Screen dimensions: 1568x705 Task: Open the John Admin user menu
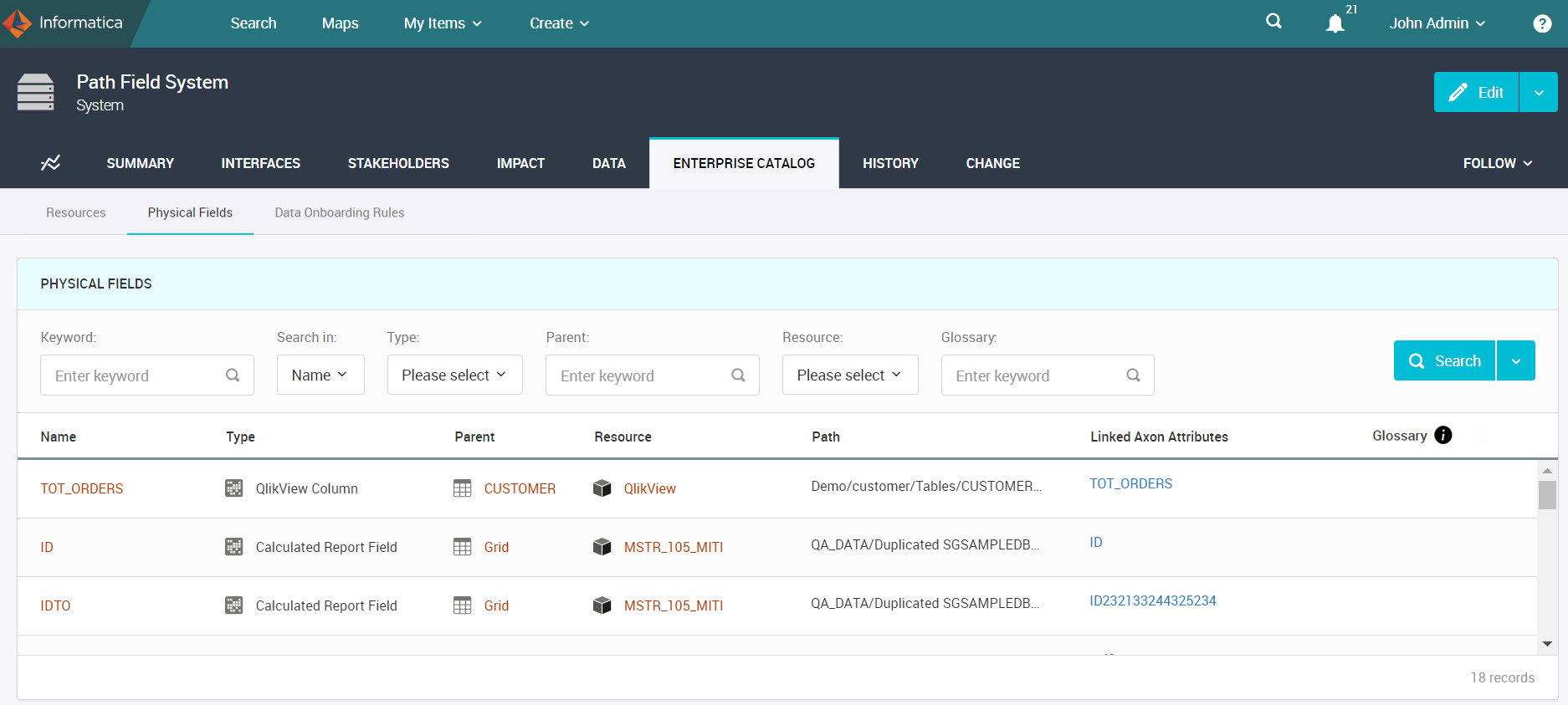[1437, 23]
